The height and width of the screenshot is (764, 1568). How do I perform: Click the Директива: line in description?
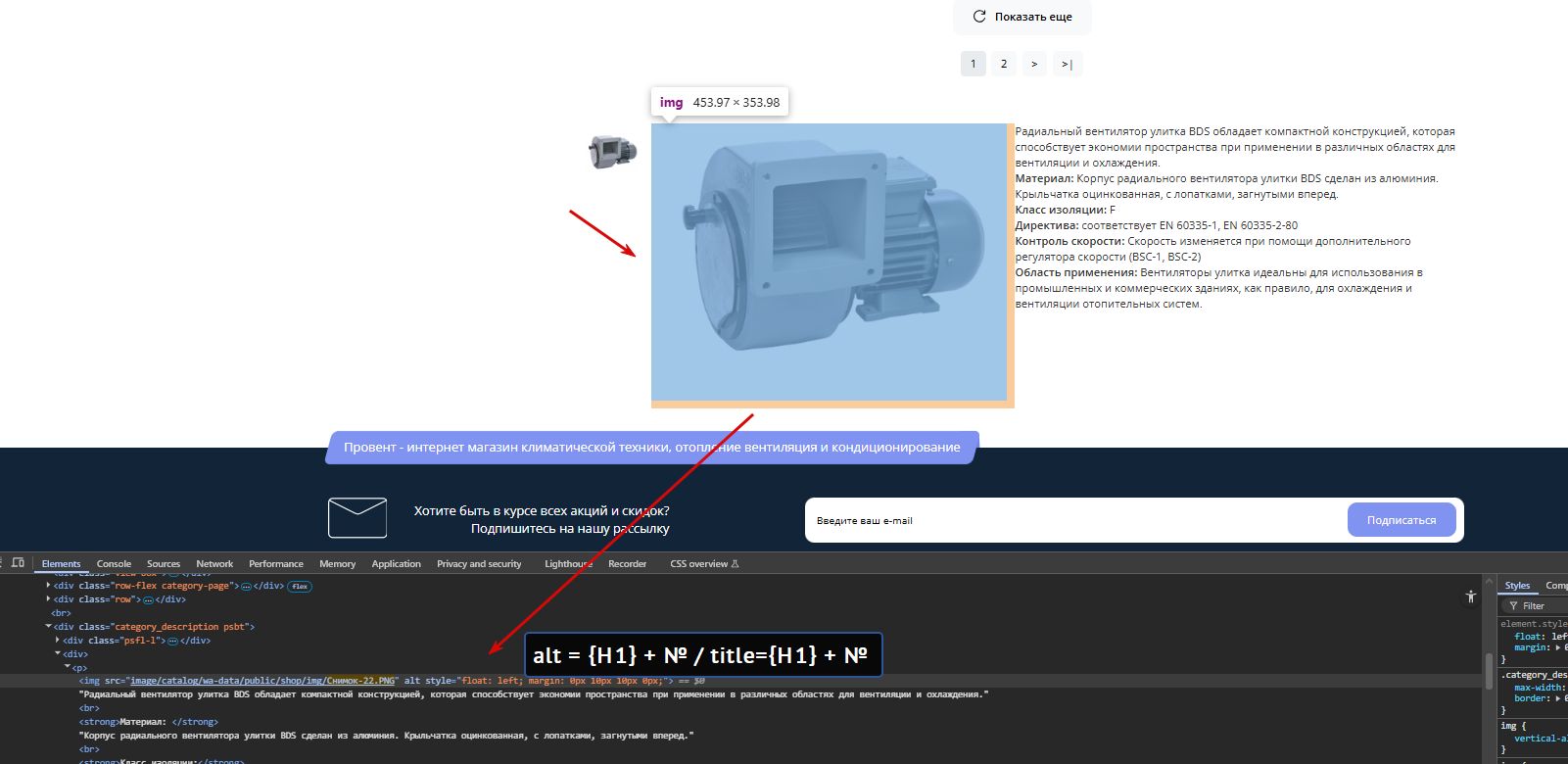point(1157,225)
